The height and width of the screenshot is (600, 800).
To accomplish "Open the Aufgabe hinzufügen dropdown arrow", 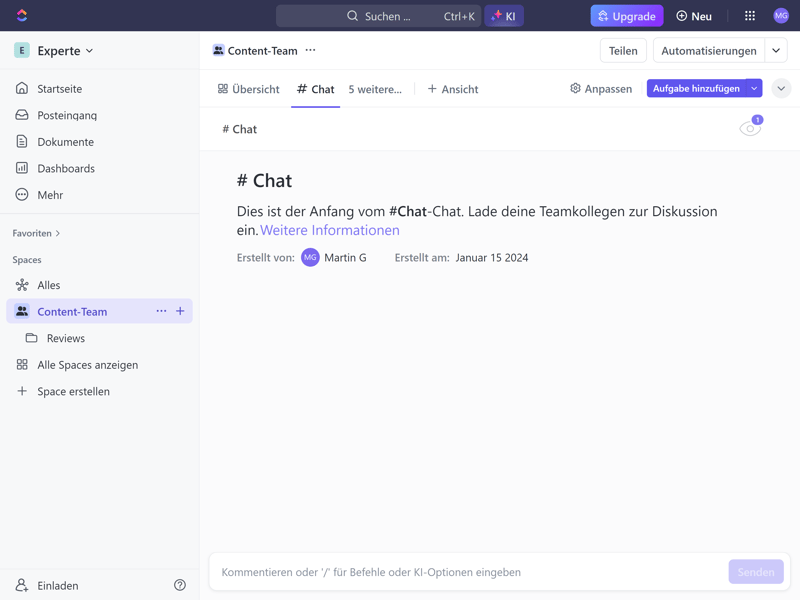I will (x=754, y=89).
